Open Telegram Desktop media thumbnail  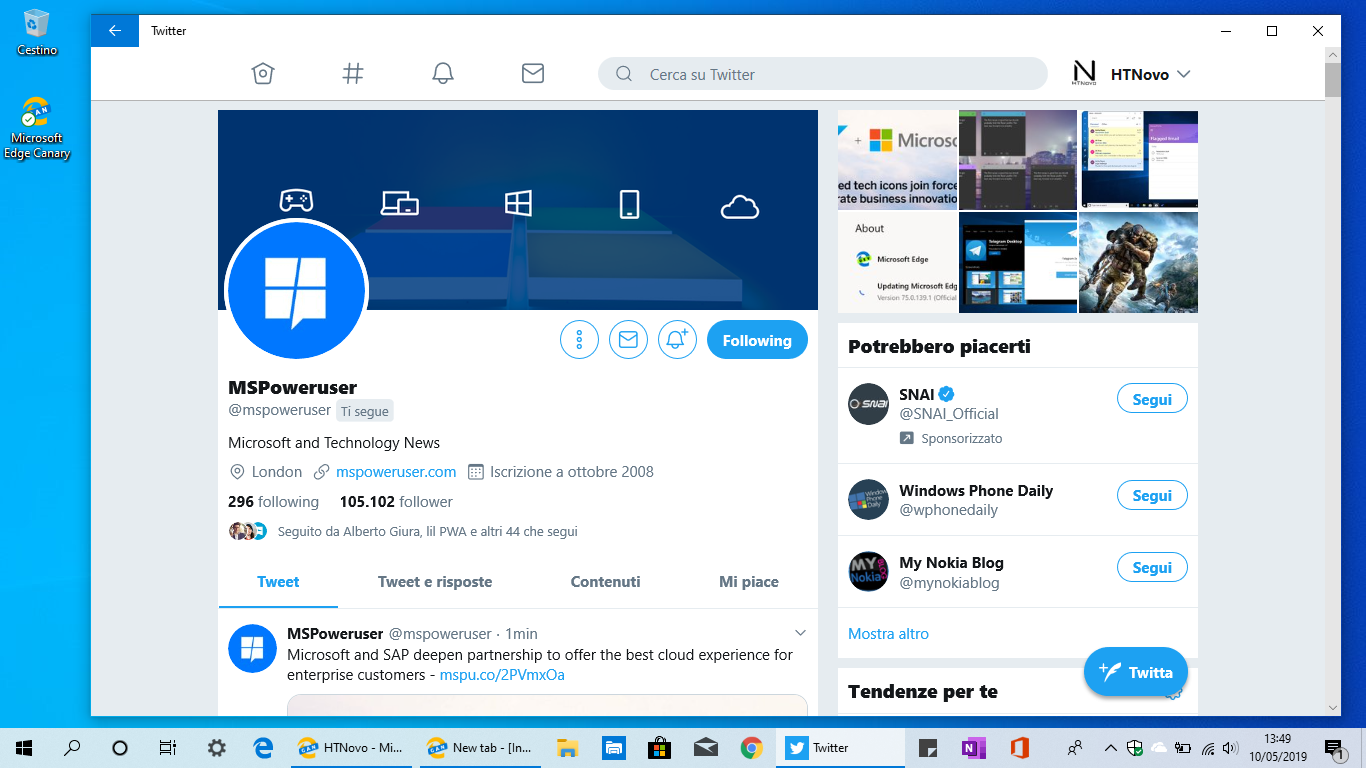[x=1018, y=262]
